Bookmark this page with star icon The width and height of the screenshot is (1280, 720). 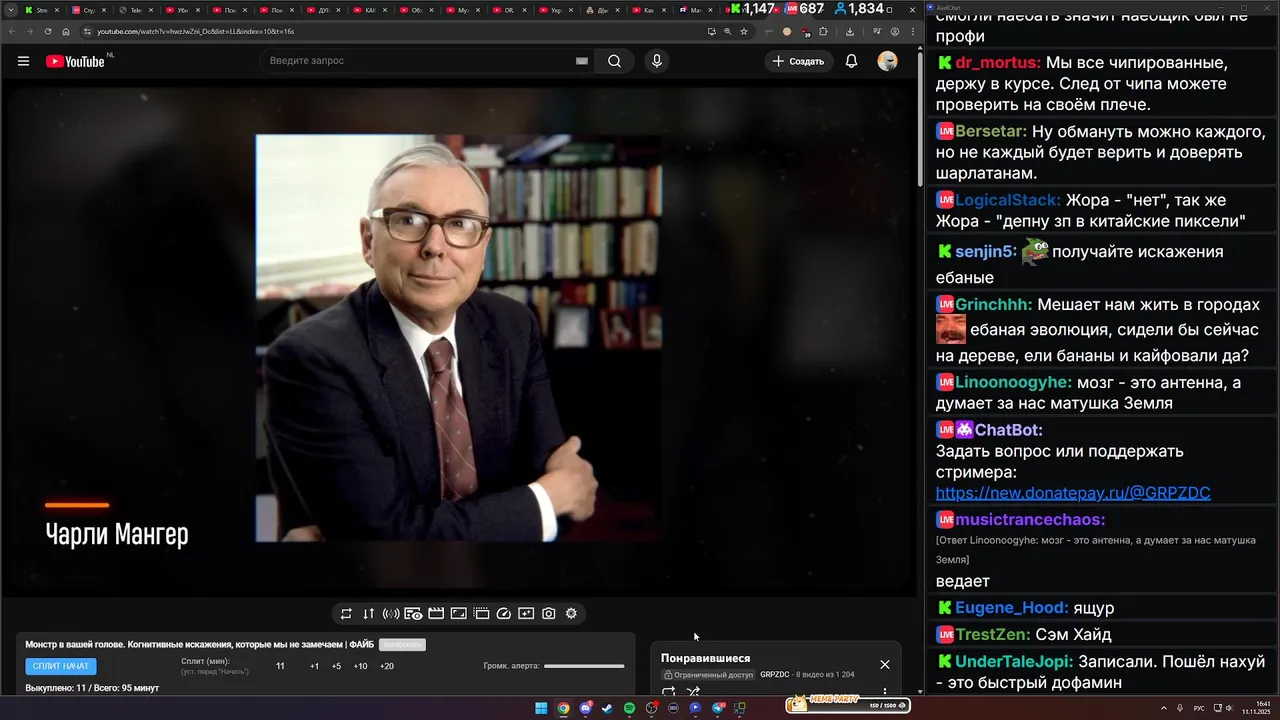click(x=744, y=31)
